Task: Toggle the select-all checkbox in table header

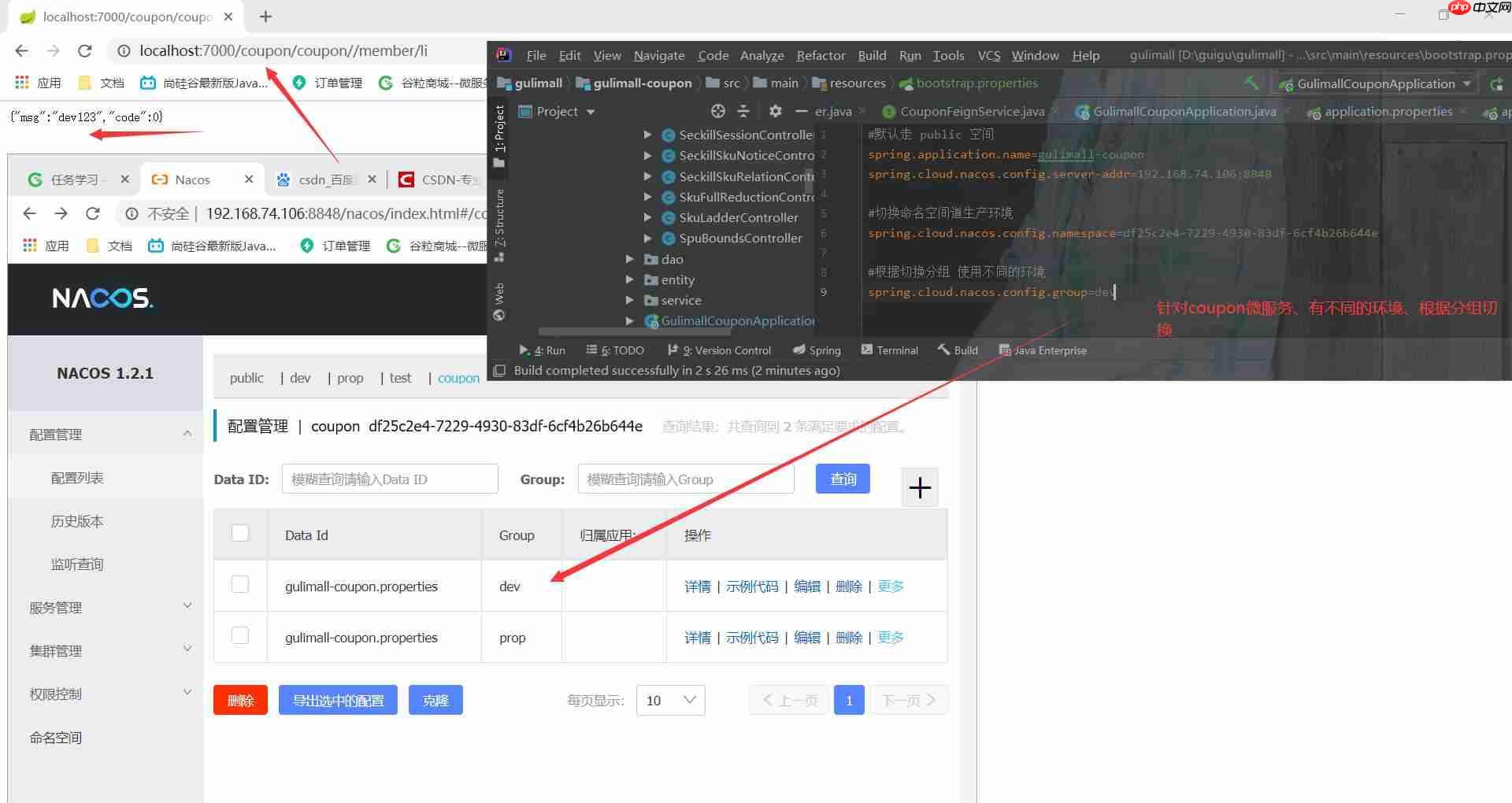Action: [240, 533]
